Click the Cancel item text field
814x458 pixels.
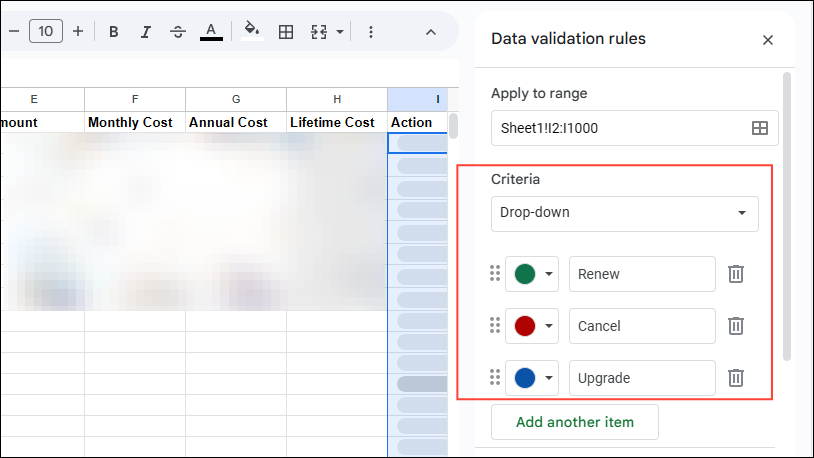pyautogui.click(x=642, y=326)
